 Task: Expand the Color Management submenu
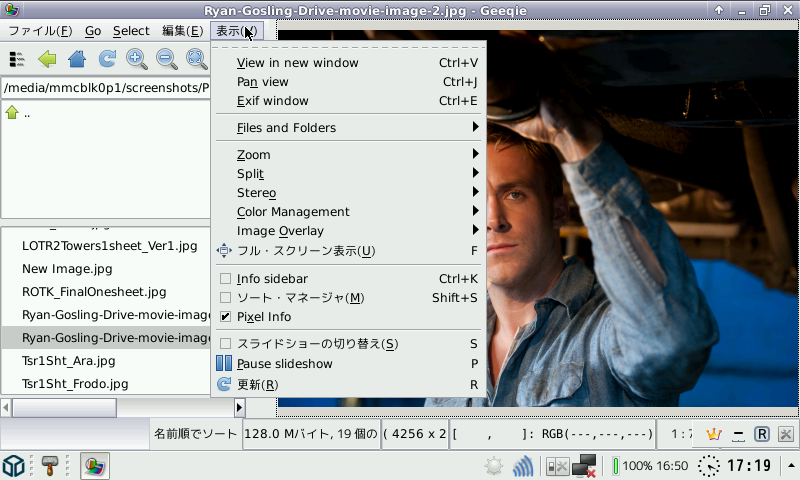pos(348,211)
